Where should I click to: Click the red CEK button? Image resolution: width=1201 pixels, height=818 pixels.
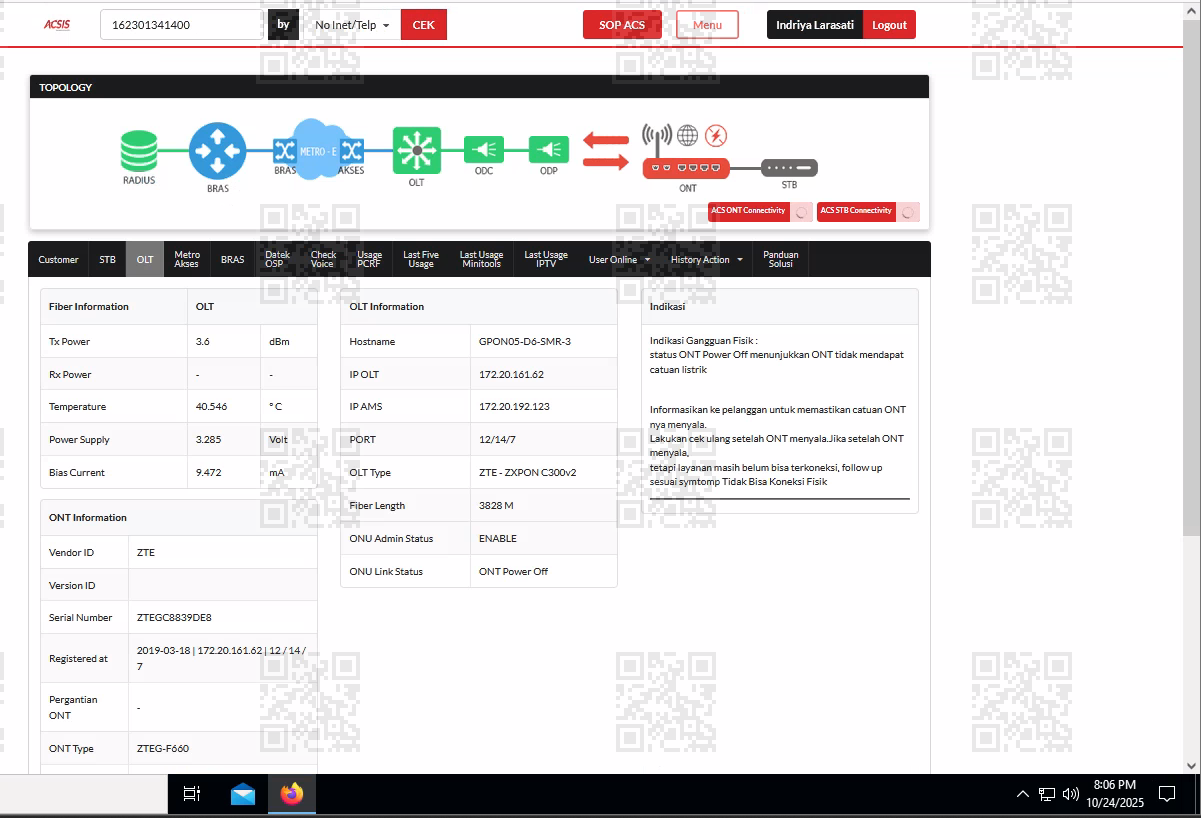click(x=424, y=25)
